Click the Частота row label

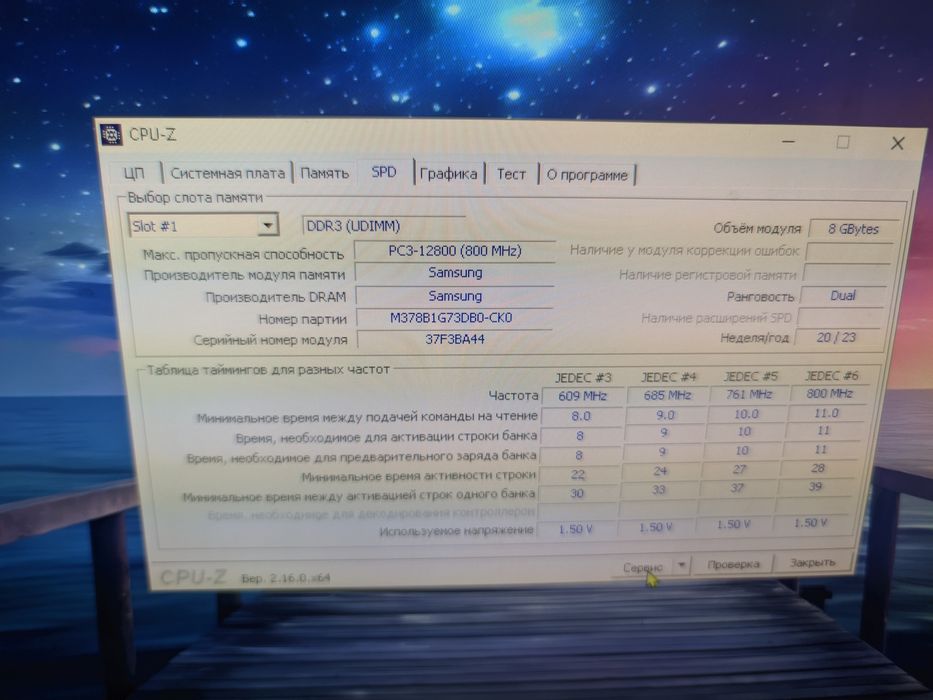(513, 396)
